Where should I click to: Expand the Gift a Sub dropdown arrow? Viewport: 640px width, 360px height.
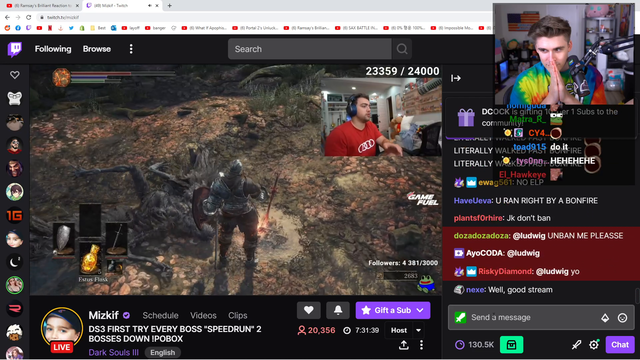click(x=420, y=310)
